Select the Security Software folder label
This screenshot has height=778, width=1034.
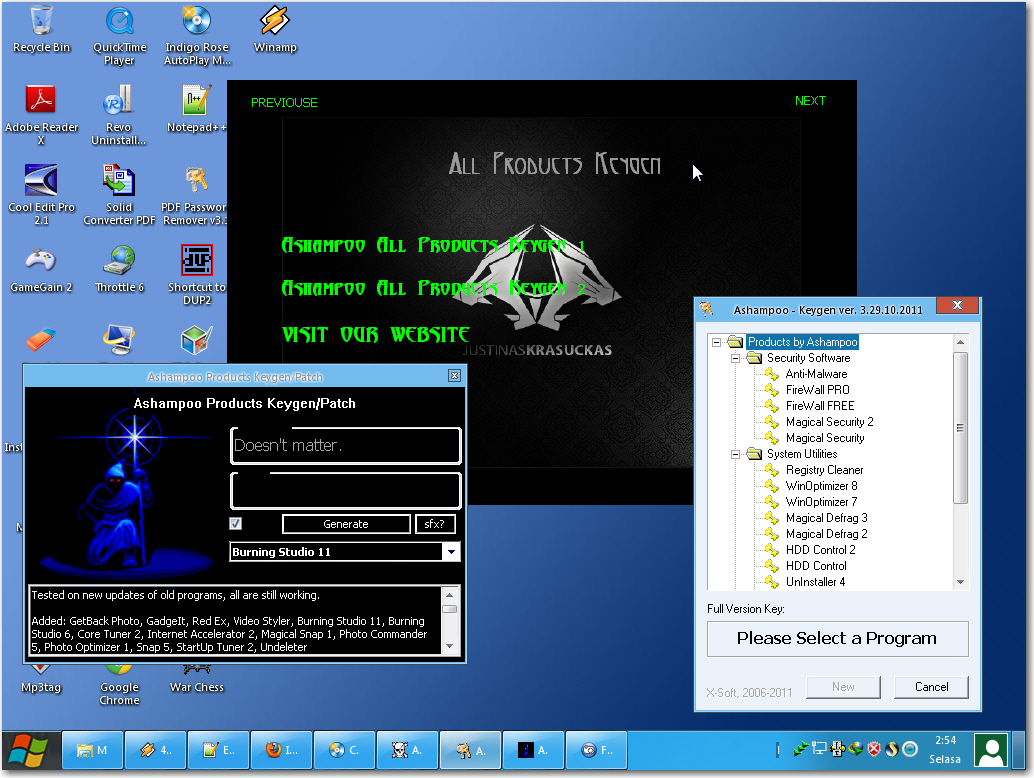808,358
